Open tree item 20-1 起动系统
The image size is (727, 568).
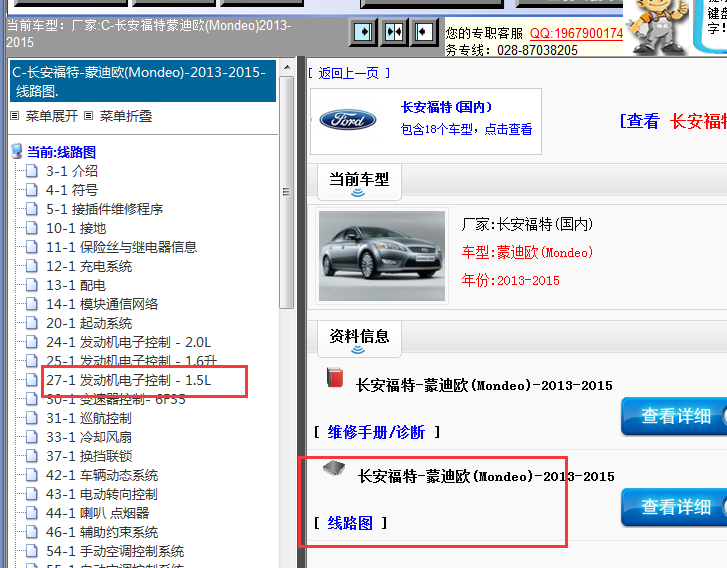[x=89, y=323]
